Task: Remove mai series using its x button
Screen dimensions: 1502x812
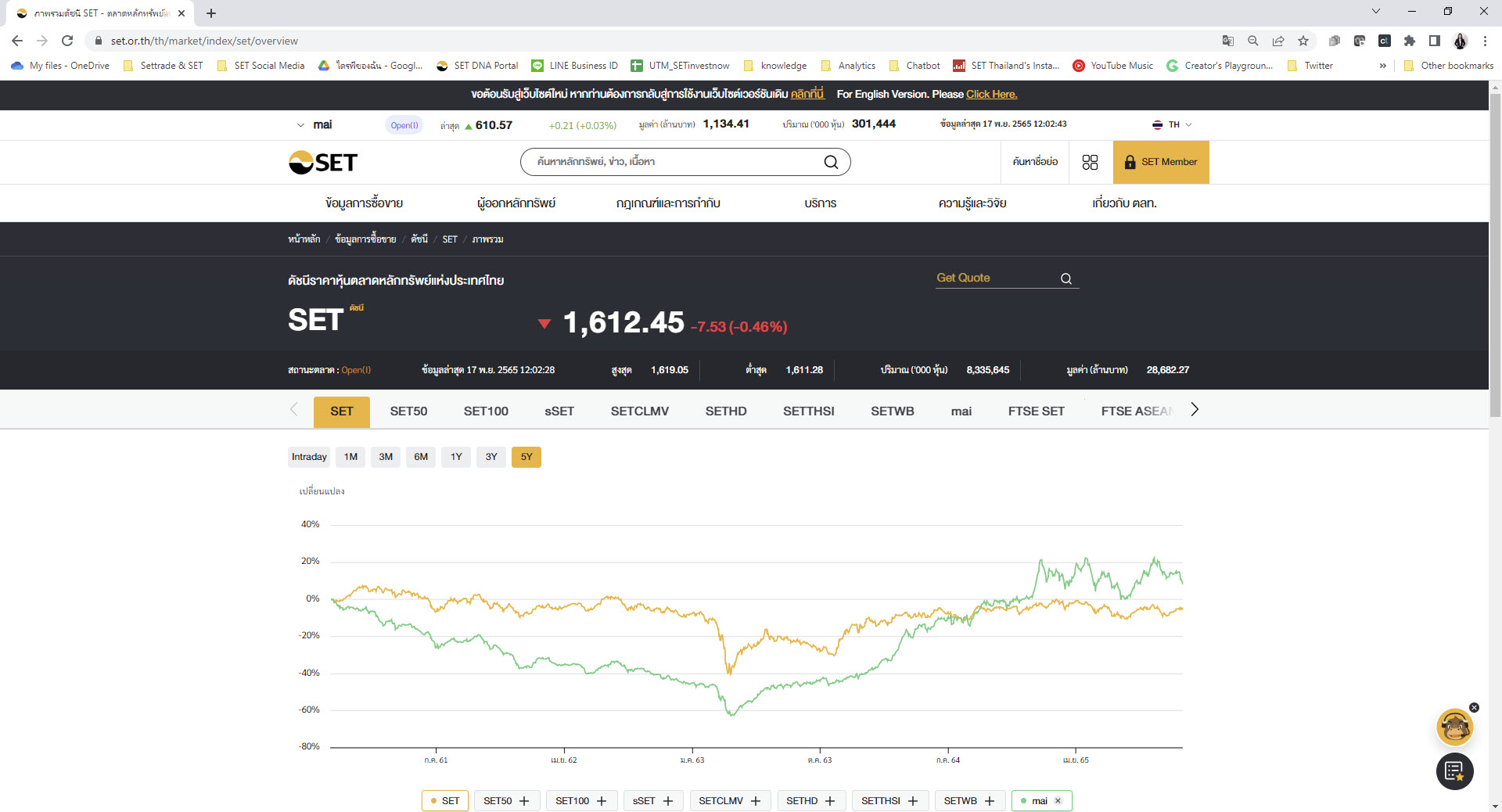Action: click(x=1058, y=800)
